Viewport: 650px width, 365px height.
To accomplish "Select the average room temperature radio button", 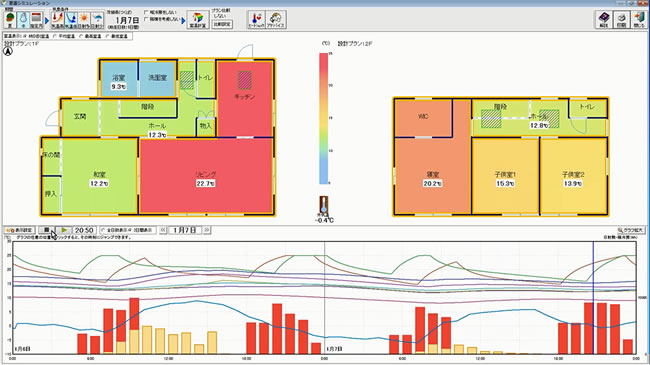I will click(x=55, y=36).
